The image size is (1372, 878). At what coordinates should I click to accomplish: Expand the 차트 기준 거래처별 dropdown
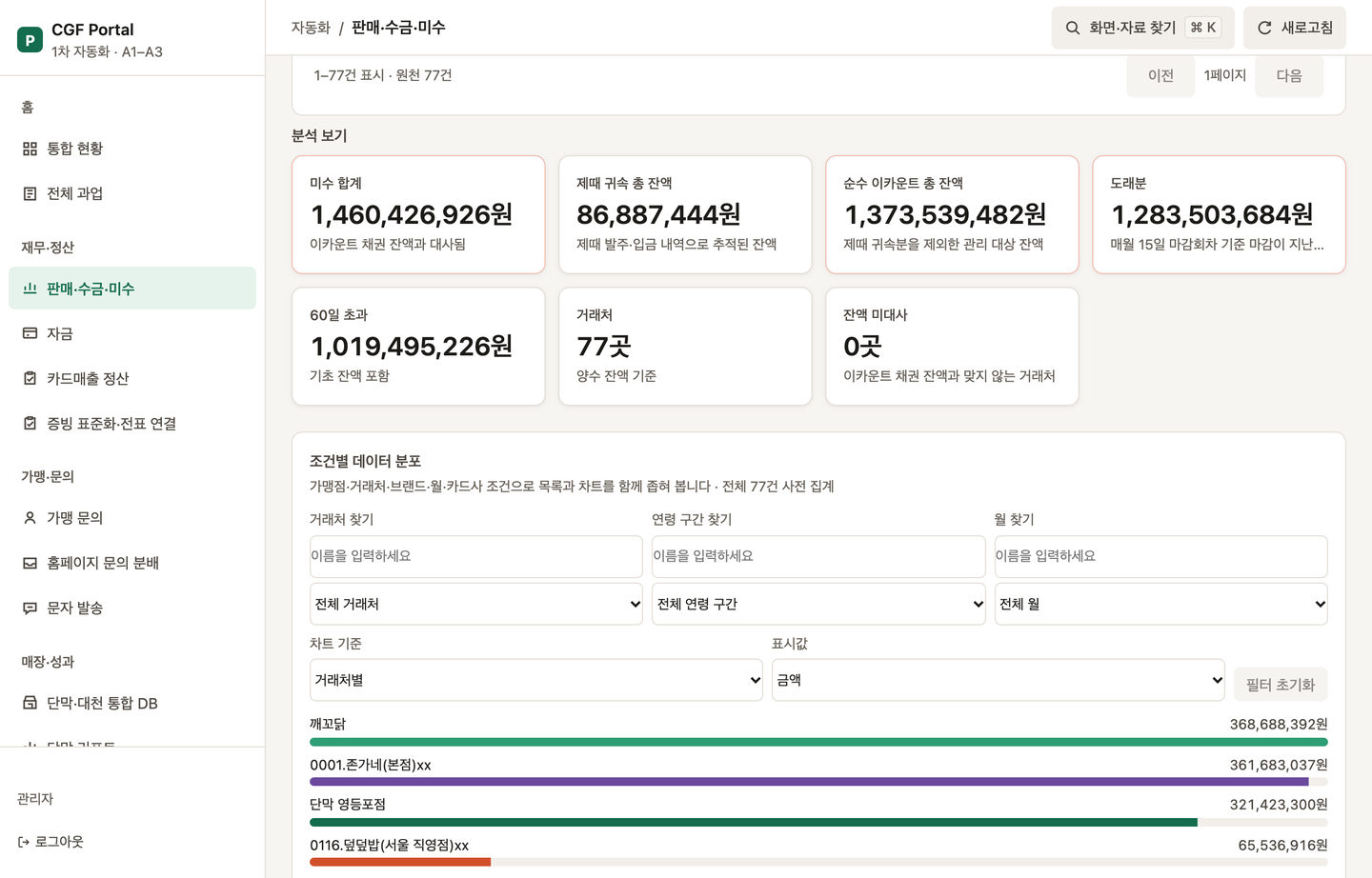(x=536, y=680)
